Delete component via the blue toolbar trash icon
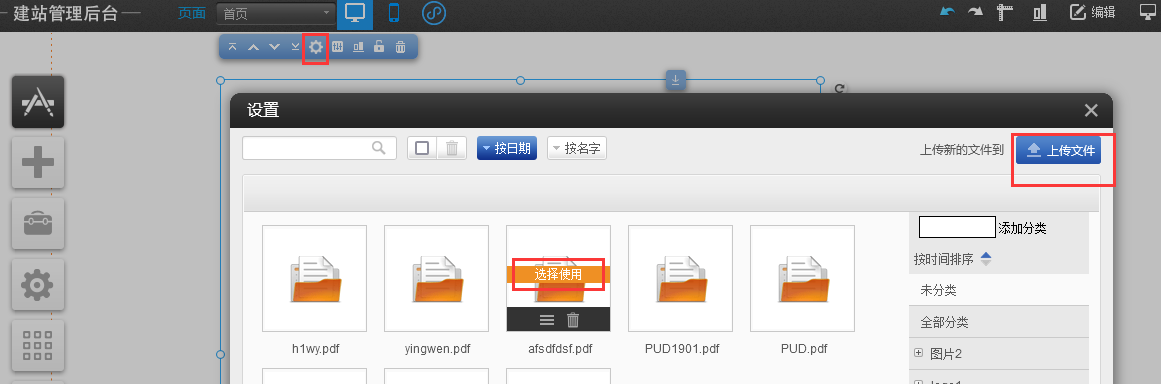The width and height of the screenshot is (1161, 384). coord(401,47)
